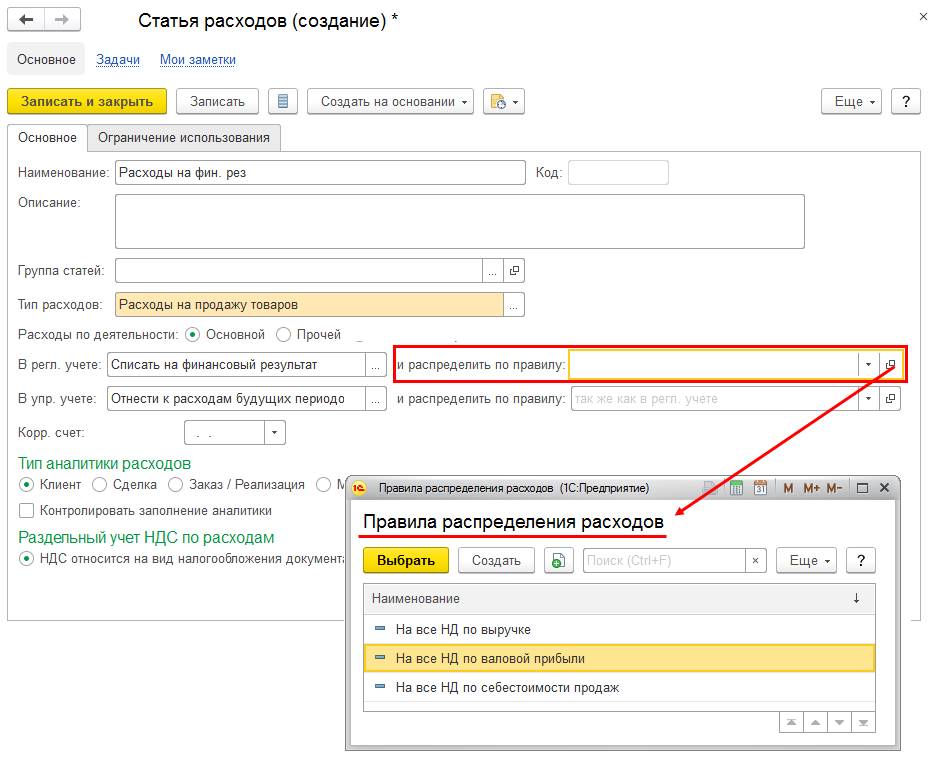Expand the Корр. счет dropdown
This screenshot has height=766, width=934.
275,432
